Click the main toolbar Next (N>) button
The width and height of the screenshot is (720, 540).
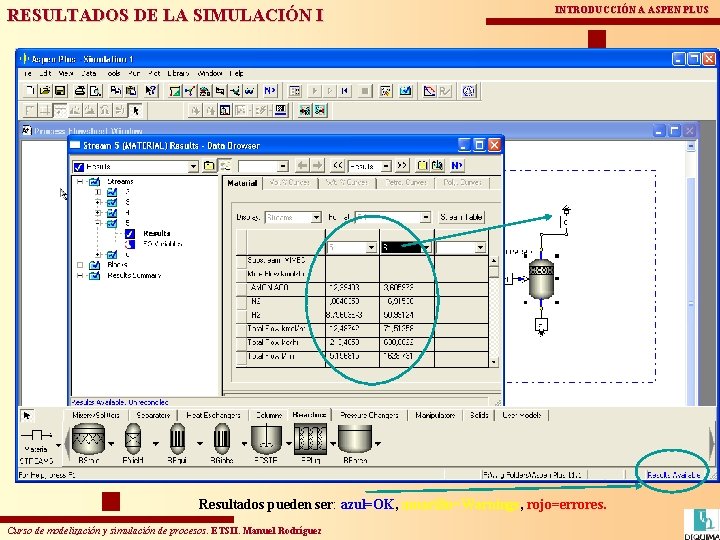(x=270, y=91)
